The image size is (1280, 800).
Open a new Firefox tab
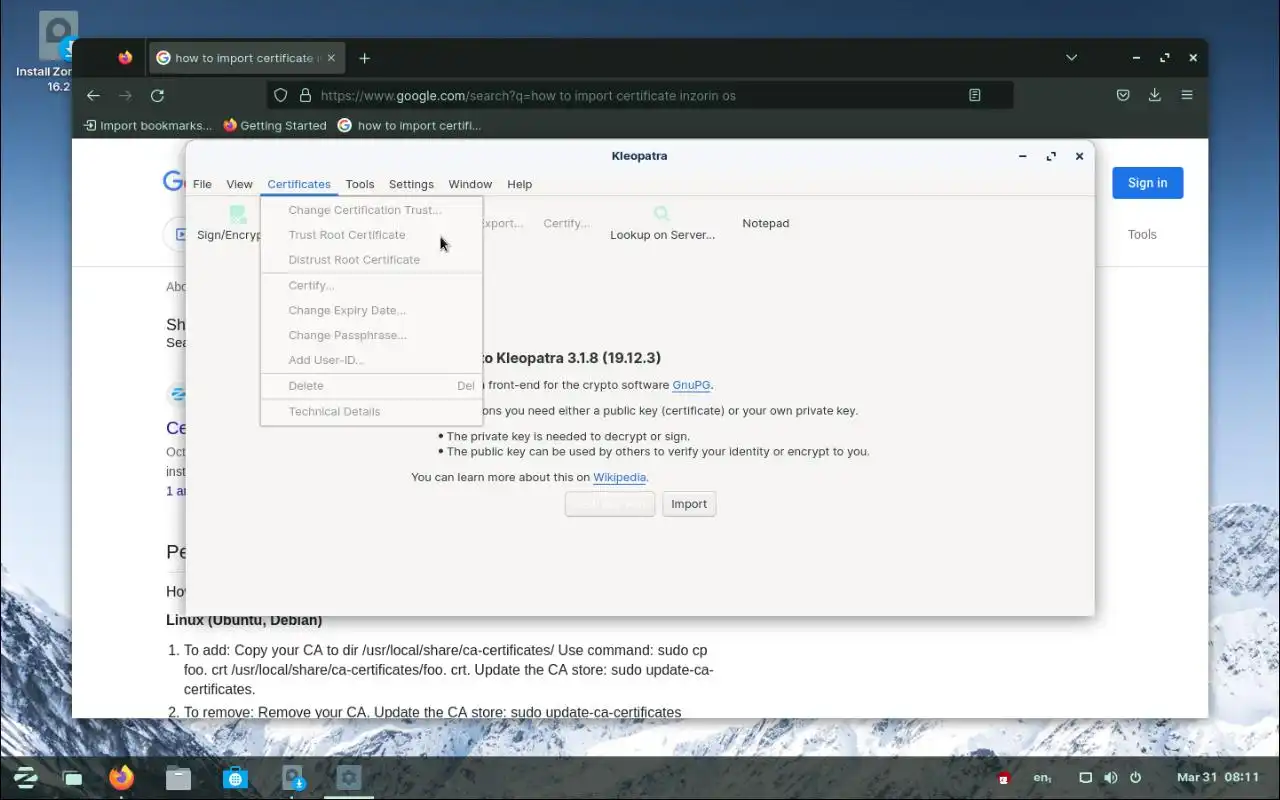(x=364, y=58)
